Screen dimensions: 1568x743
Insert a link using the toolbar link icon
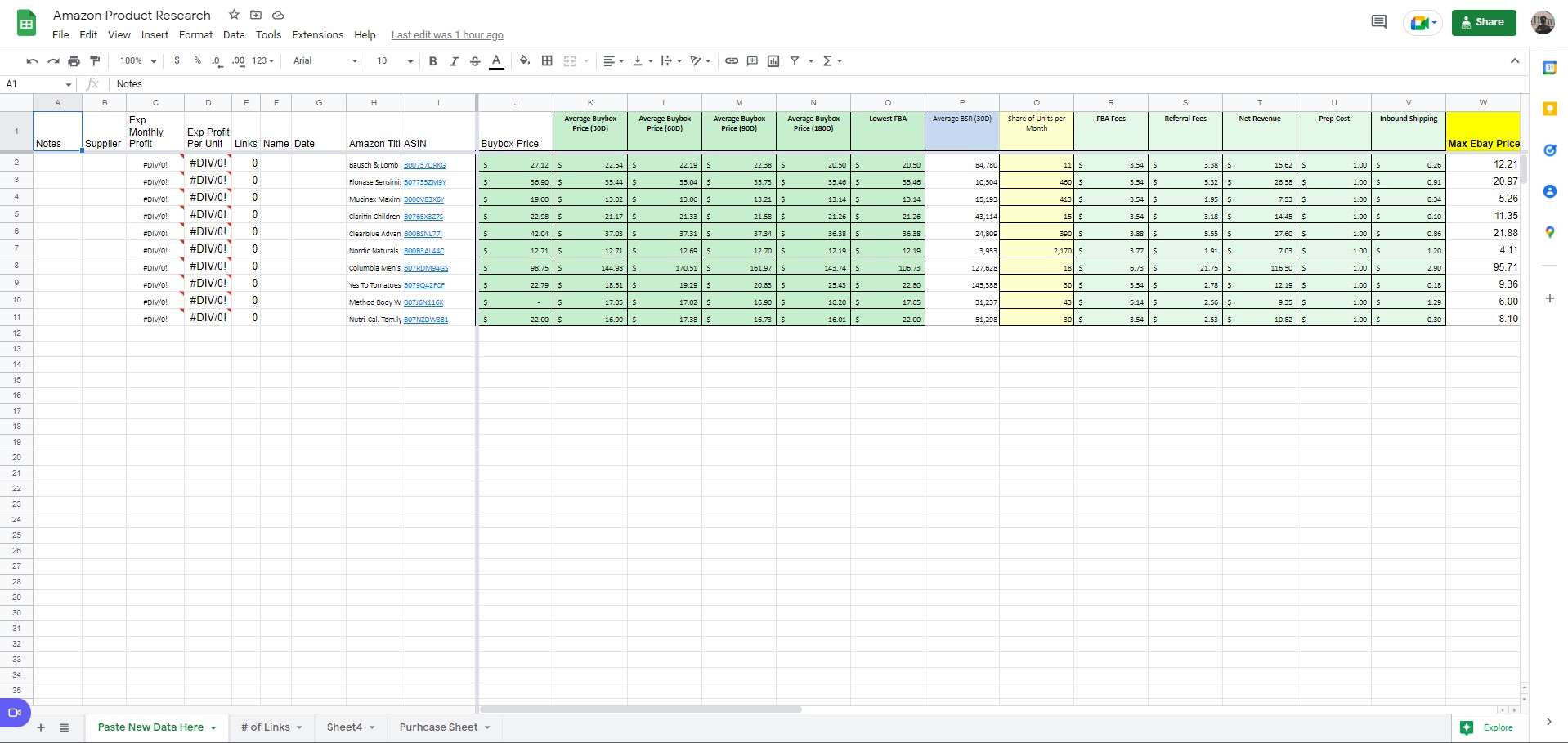point(732,60)
